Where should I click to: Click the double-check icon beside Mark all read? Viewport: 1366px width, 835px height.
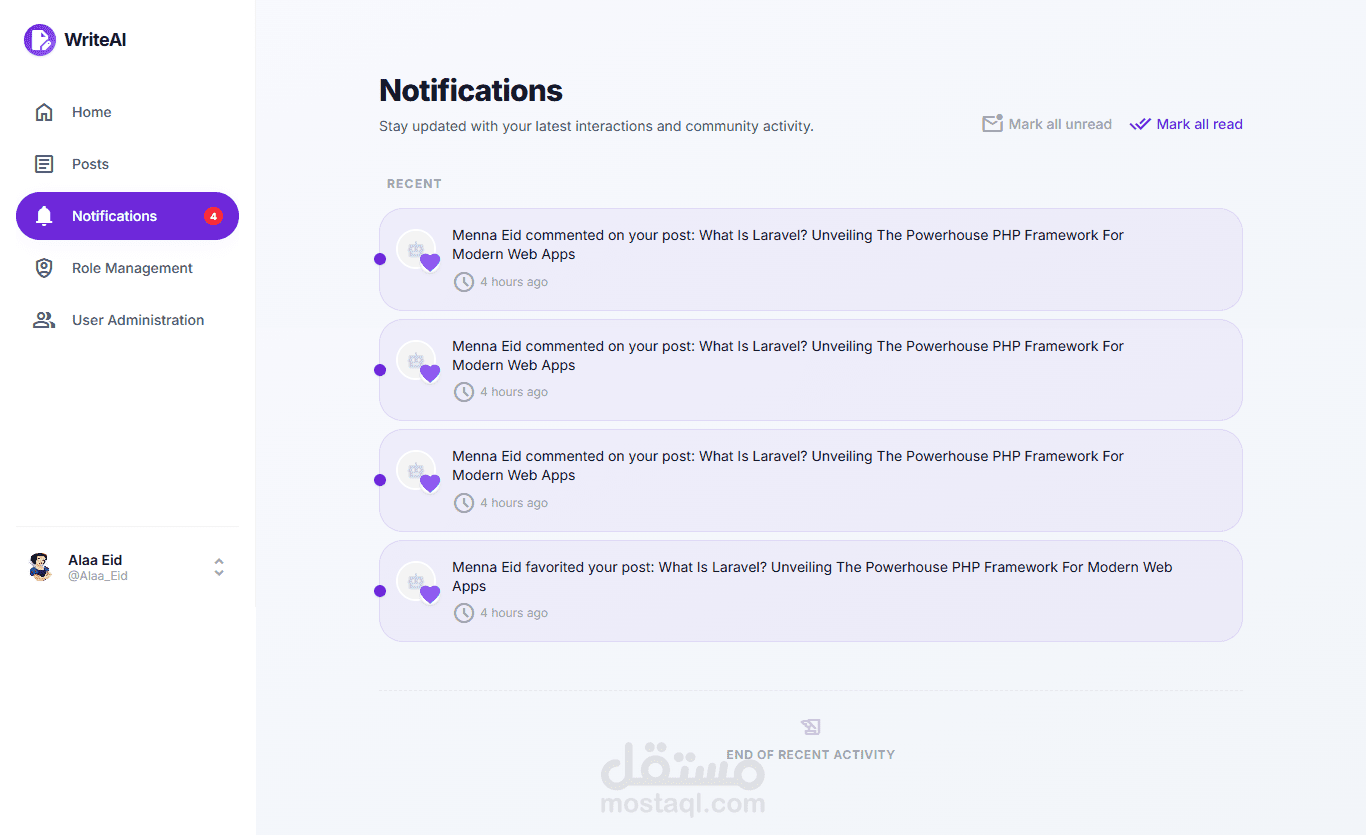pos(1140,124)
